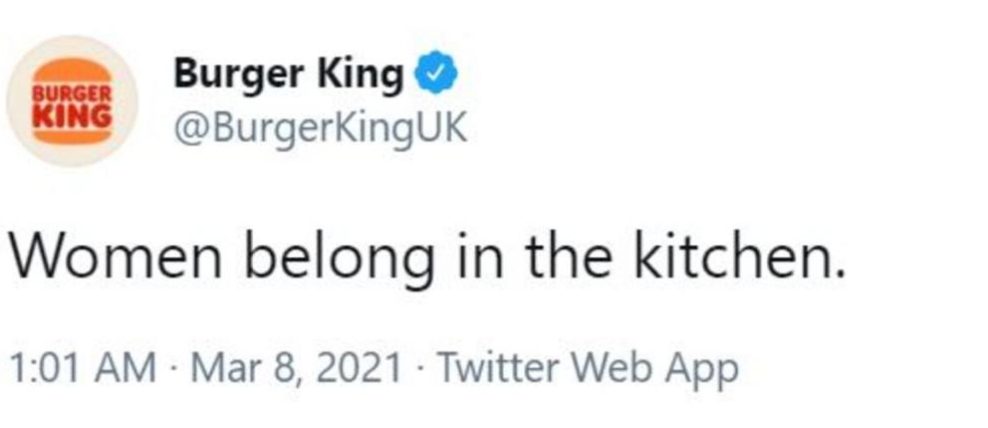Click the bottom bun of the logo

(x=72, y=134)
